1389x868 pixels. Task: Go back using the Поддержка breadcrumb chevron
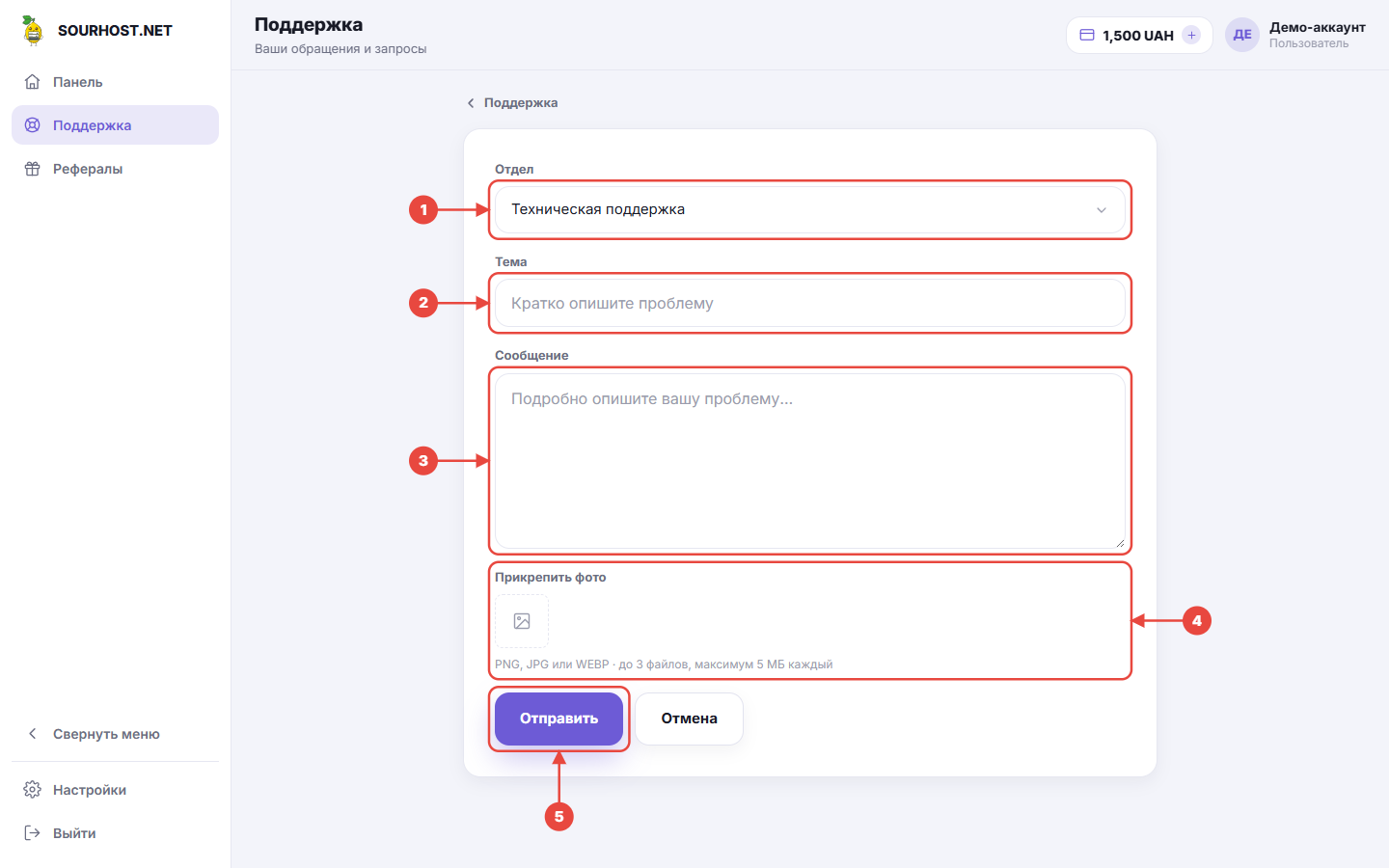[x=471, y=103]
